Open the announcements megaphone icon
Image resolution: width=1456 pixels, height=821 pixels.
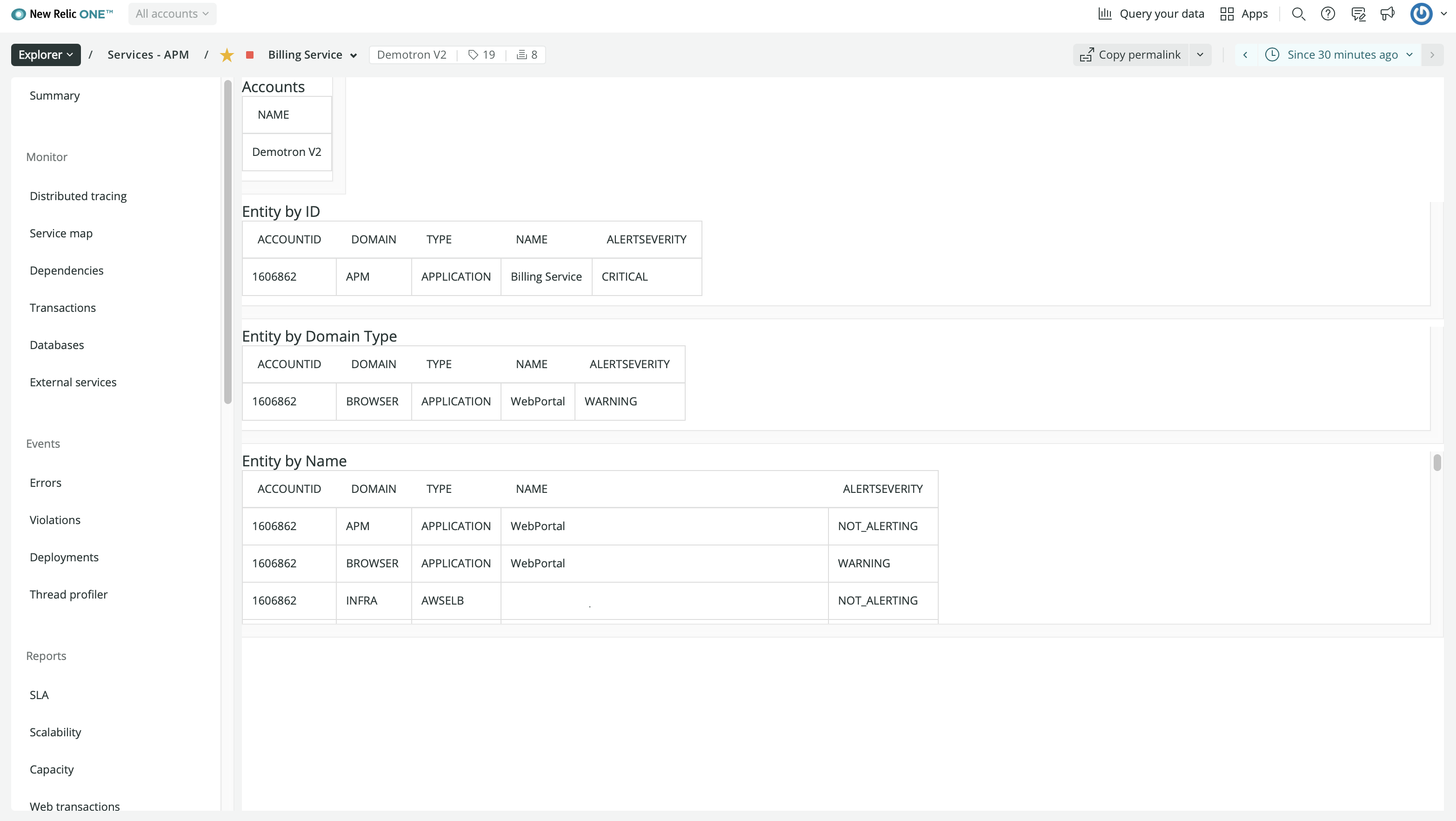(x=1388, y=13)
